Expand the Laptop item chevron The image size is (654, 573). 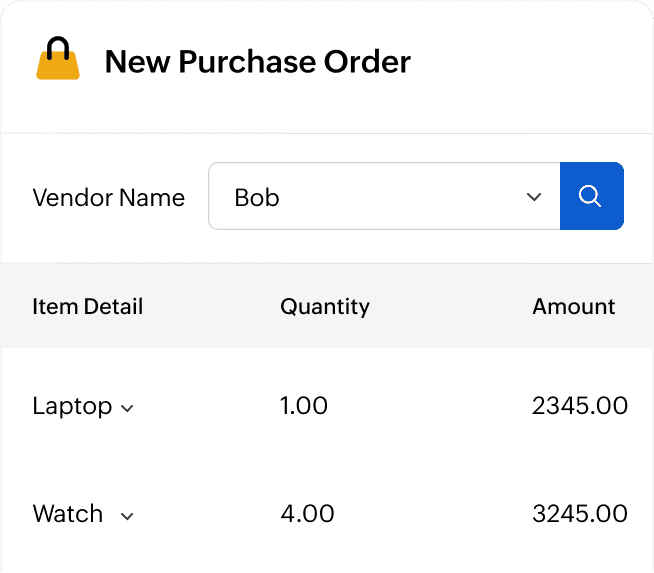(x=127, y=408)
